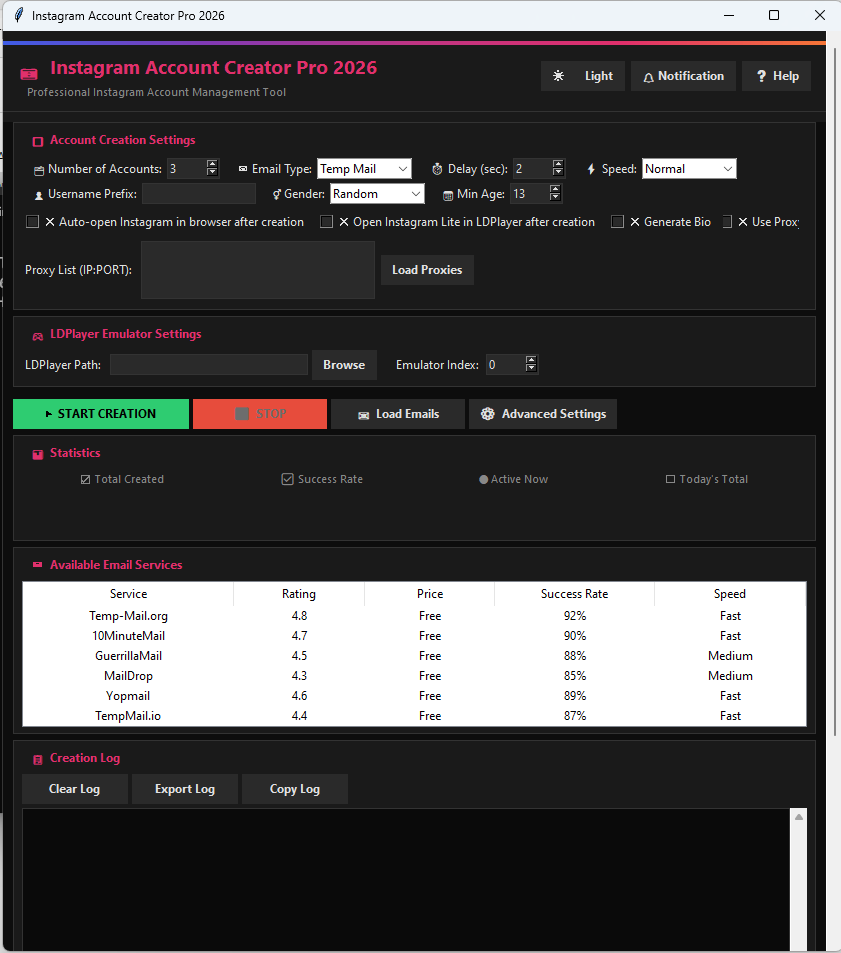Viewport: 841px width, 953px height.
Task: Focus the Proxy List text area
Action: pyautogui.click(x=258, y=270)
